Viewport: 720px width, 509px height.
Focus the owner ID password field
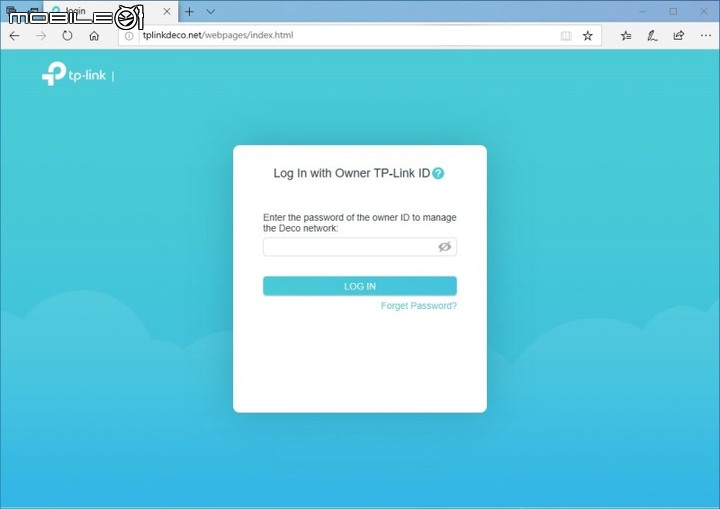click(x=360, y=247)
